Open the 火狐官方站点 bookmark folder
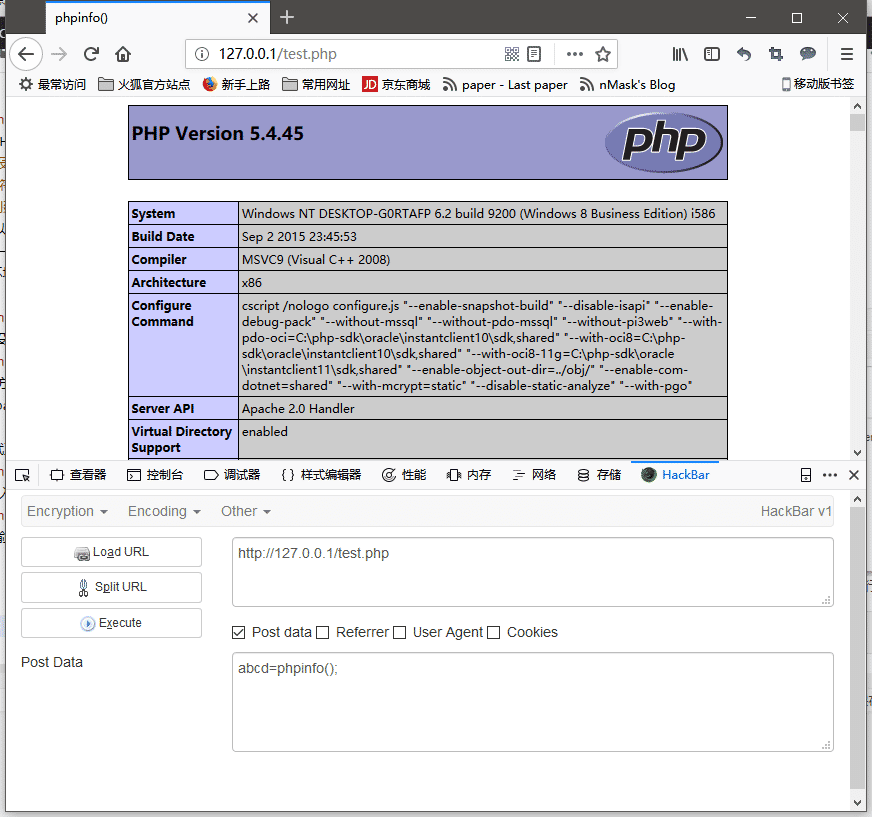Viewport: 872px width, 817px height. tap(144, 85)
